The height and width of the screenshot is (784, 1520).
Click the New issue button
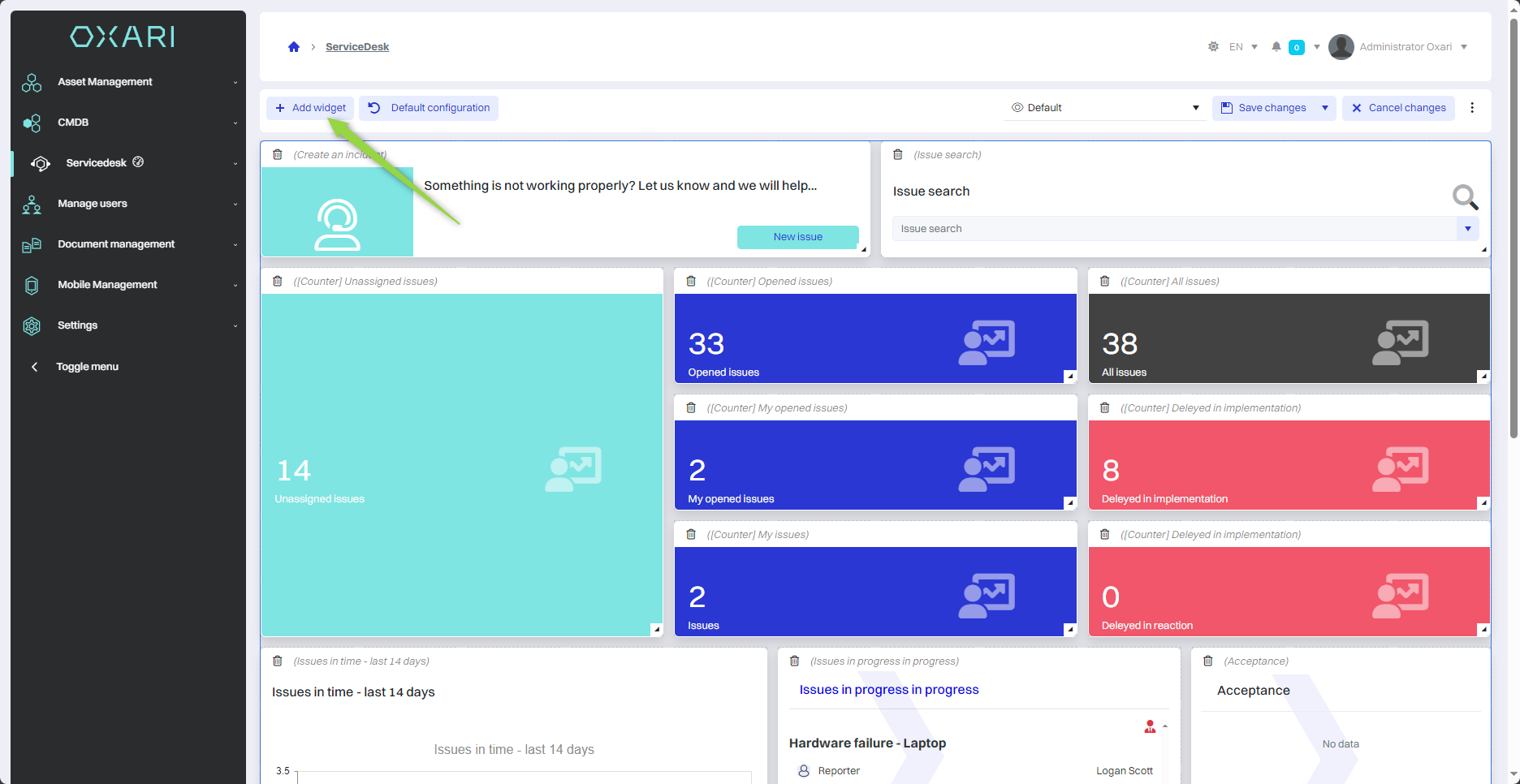(797, 237)
